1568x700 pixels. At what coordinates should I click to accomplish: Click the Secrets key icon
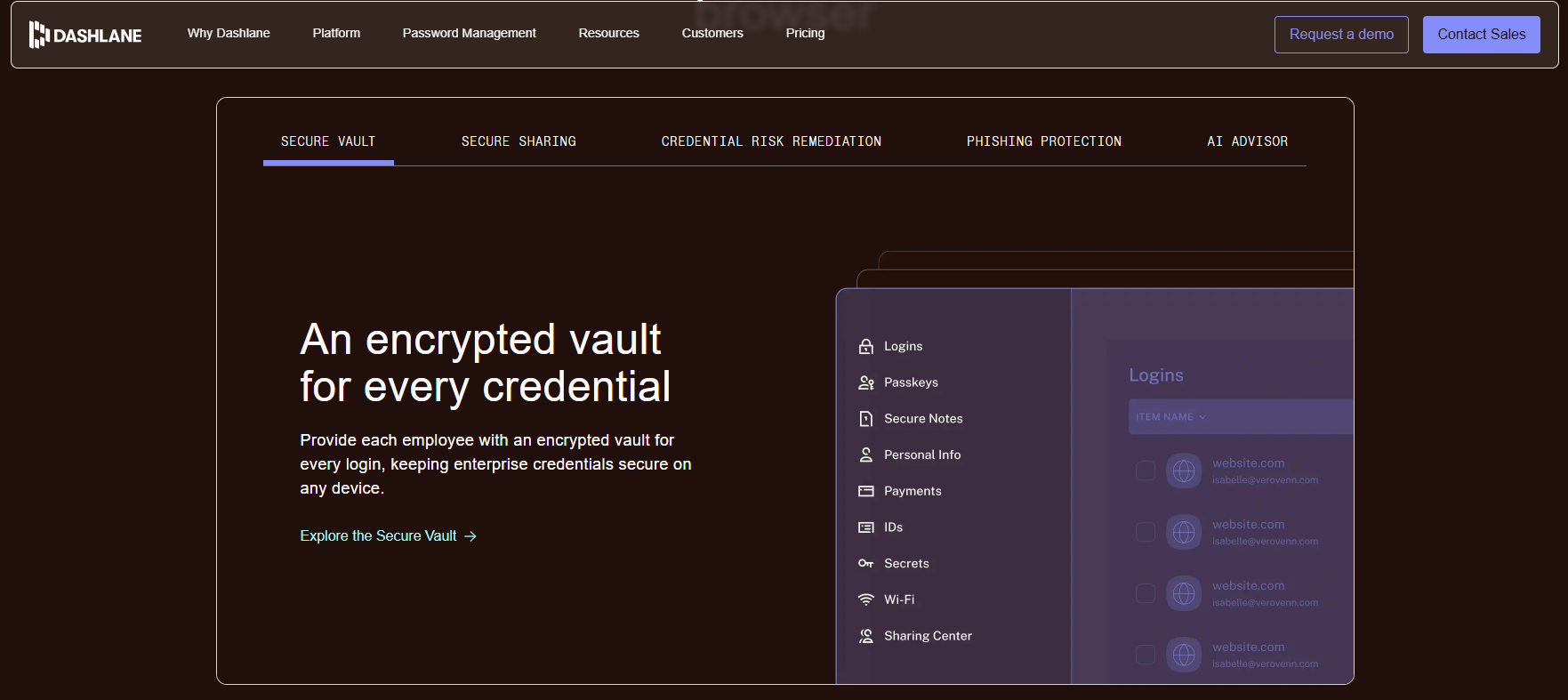click(x=865, y=563)
